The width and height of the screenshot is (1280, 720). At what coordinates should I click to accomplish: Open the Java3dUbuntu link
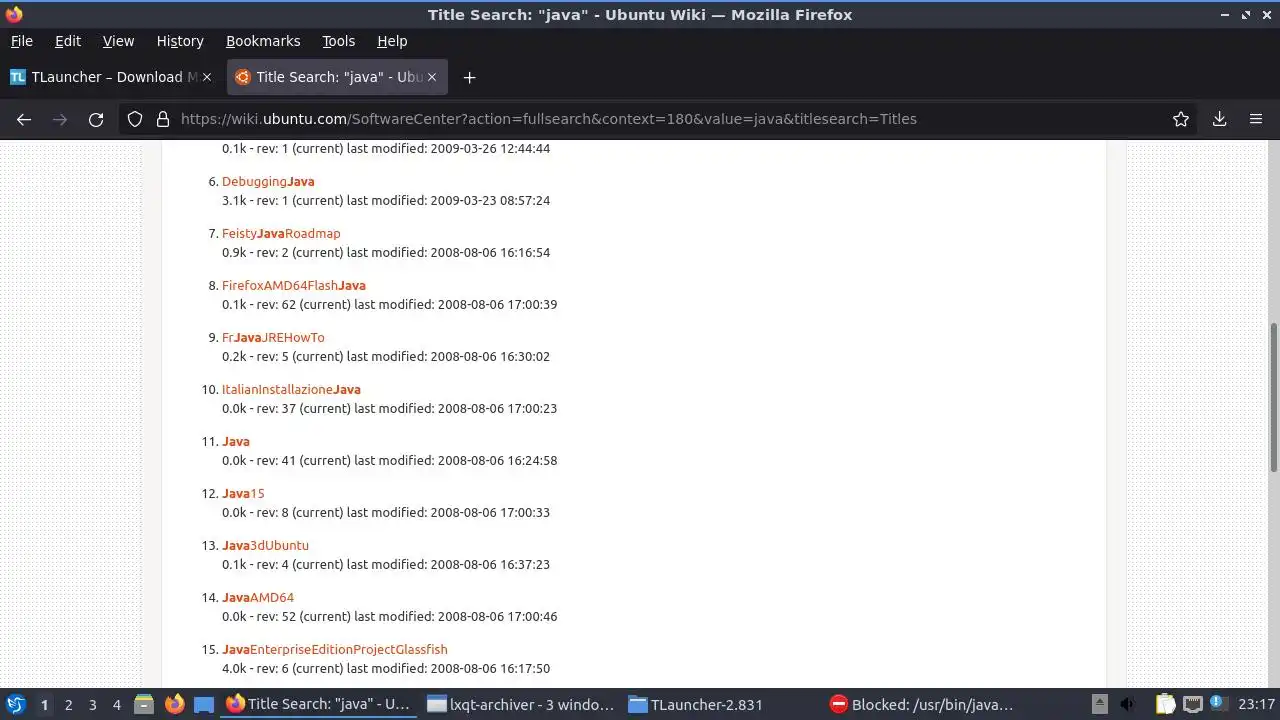(265, 545)
